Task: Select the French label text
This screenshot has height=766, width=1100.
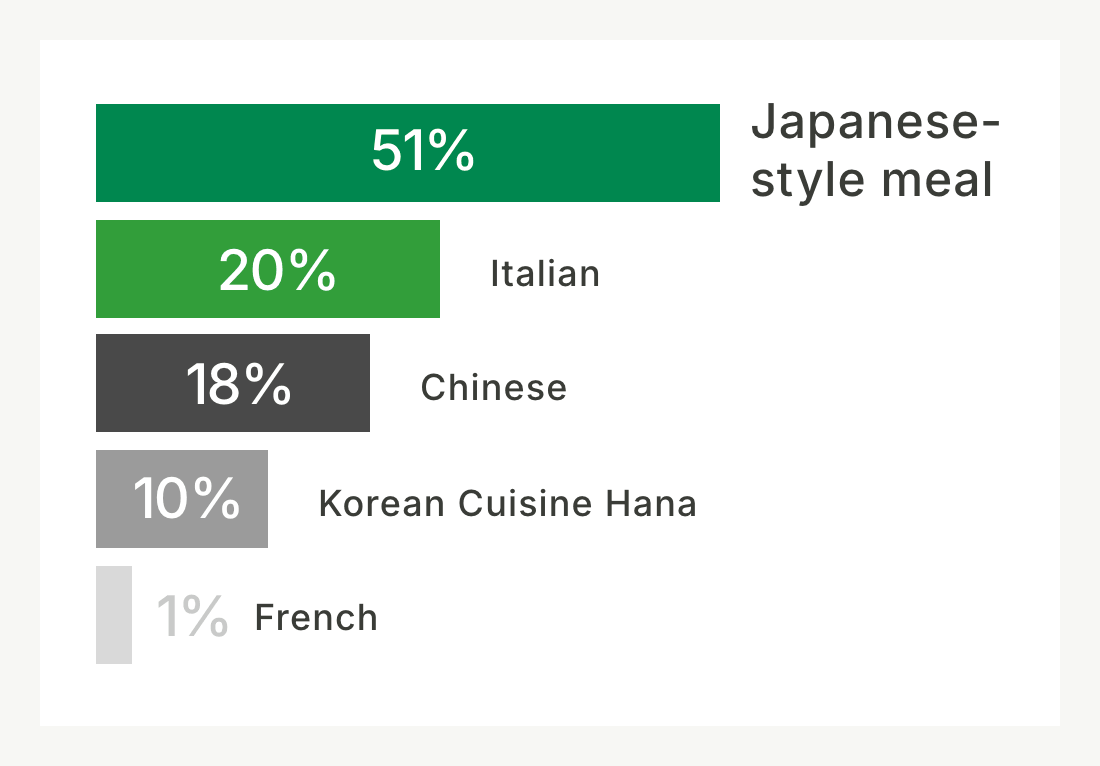Action: [316, 618]
